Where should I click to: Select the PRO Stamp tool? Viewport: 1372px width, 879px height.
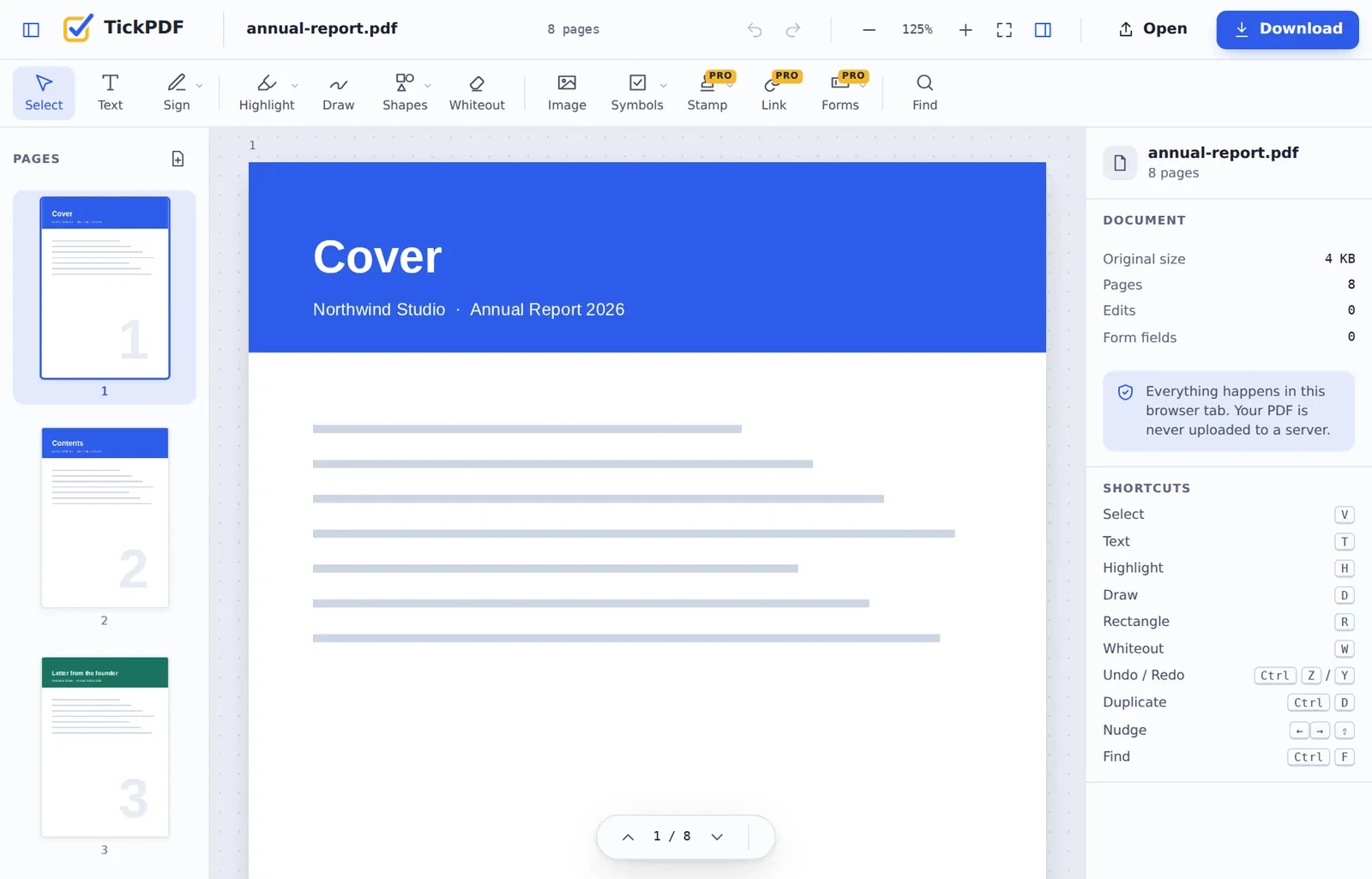point(707,93)
